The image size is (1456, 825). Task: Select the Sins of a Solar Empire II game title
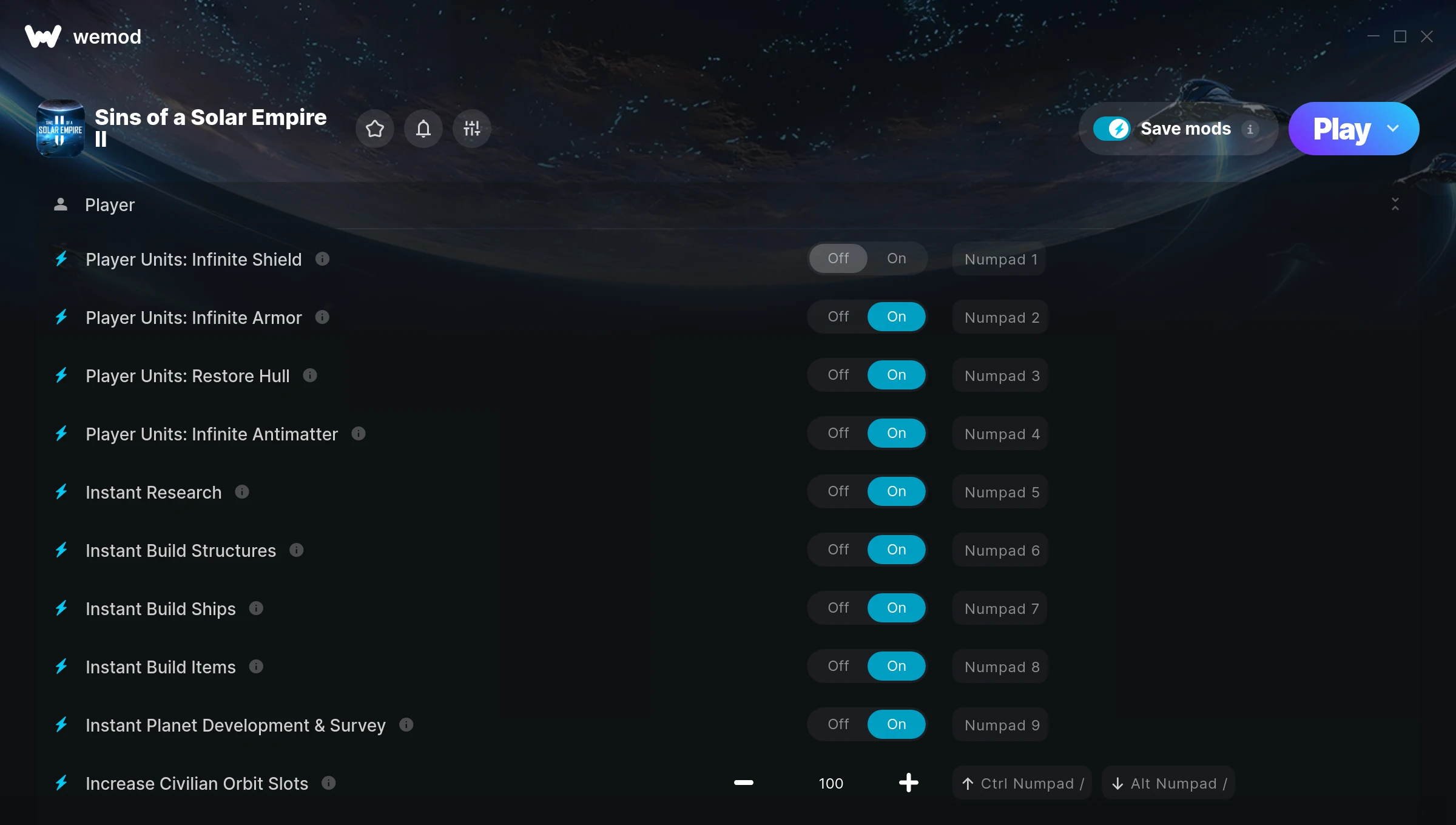click(211, 128)
